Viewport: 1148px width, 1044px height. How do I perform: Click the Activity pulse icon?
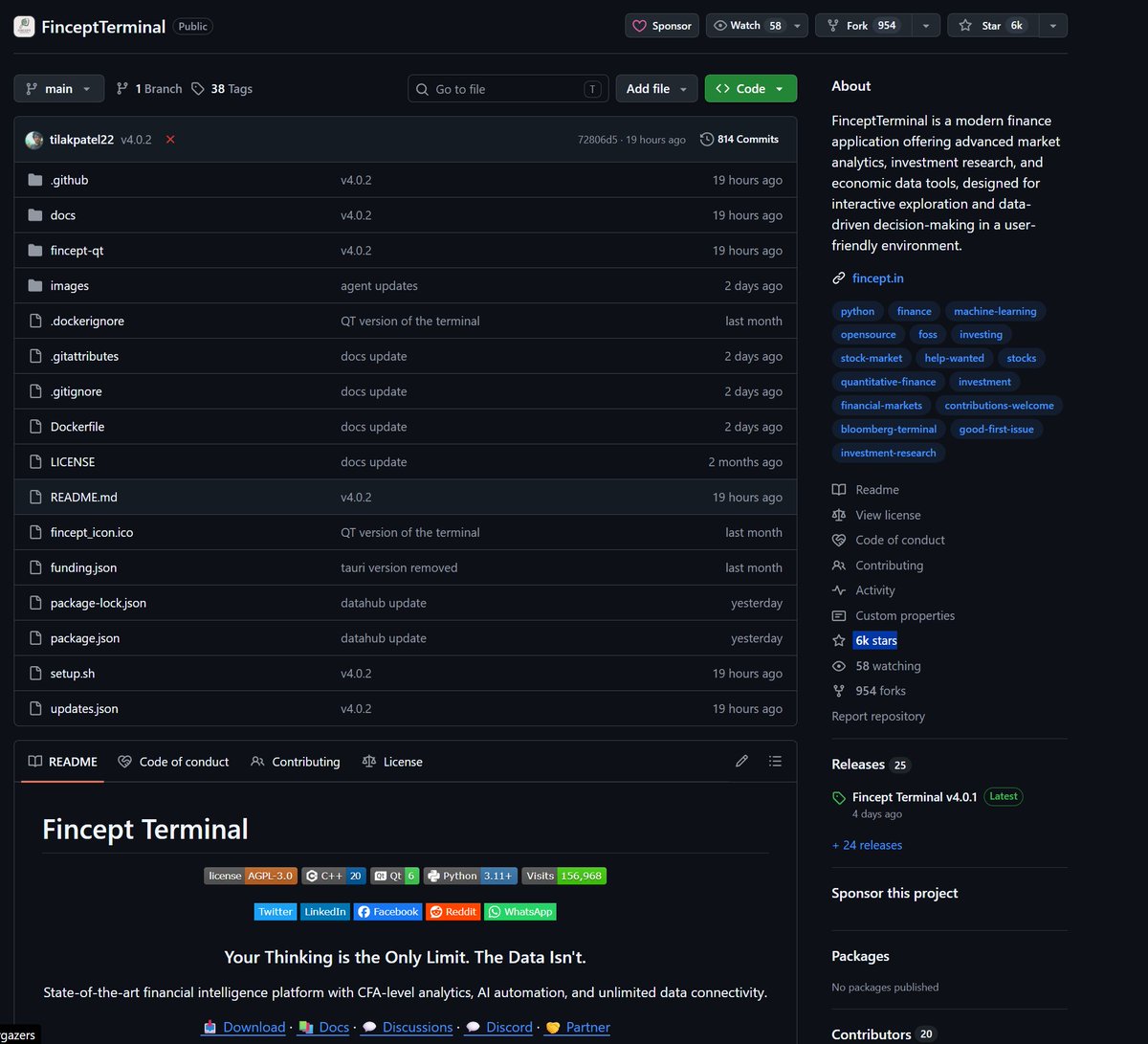839,590
